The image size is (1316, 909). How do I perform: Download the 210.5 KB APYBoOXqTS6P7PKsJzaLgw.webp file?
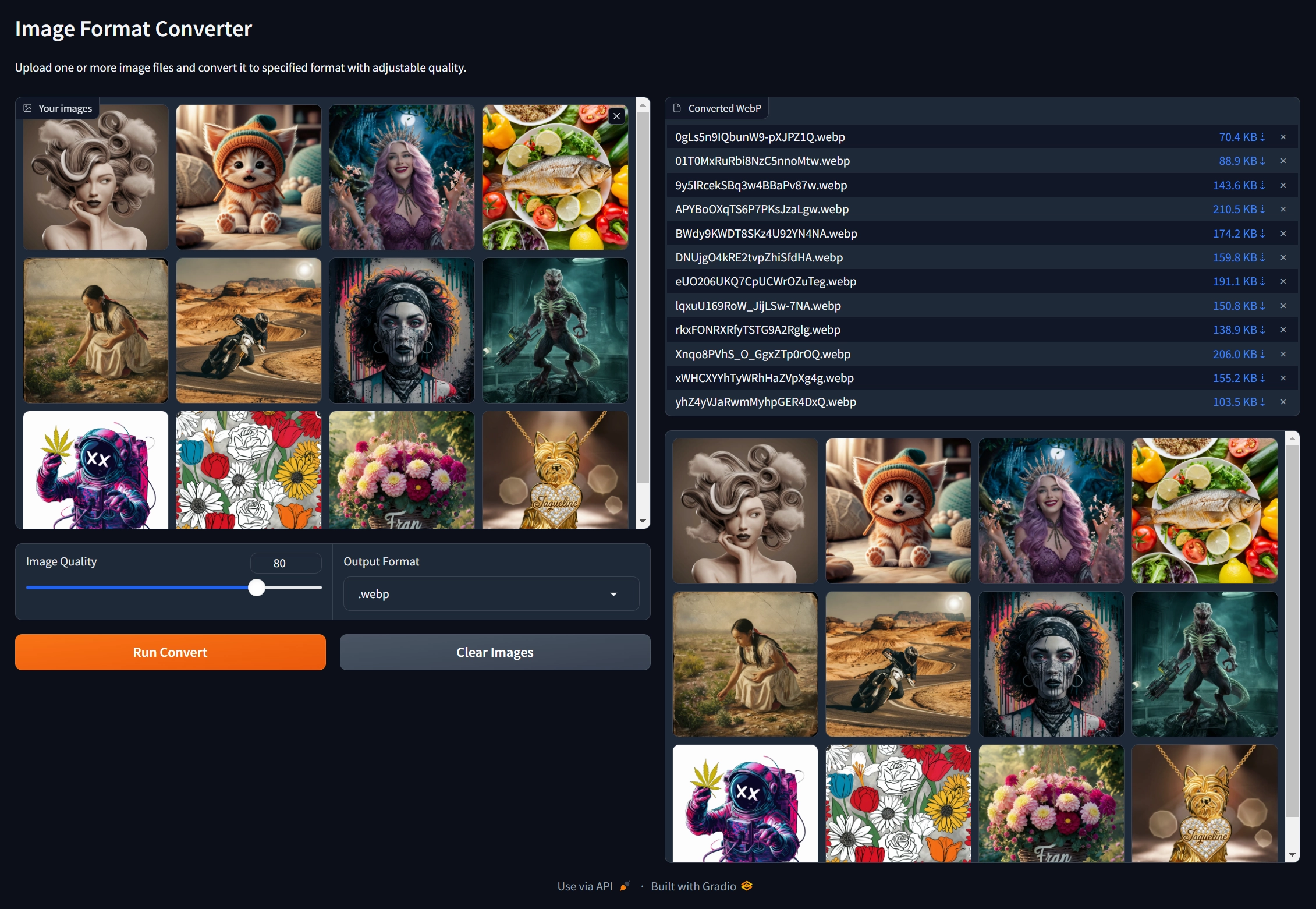tap(1239, 209)
